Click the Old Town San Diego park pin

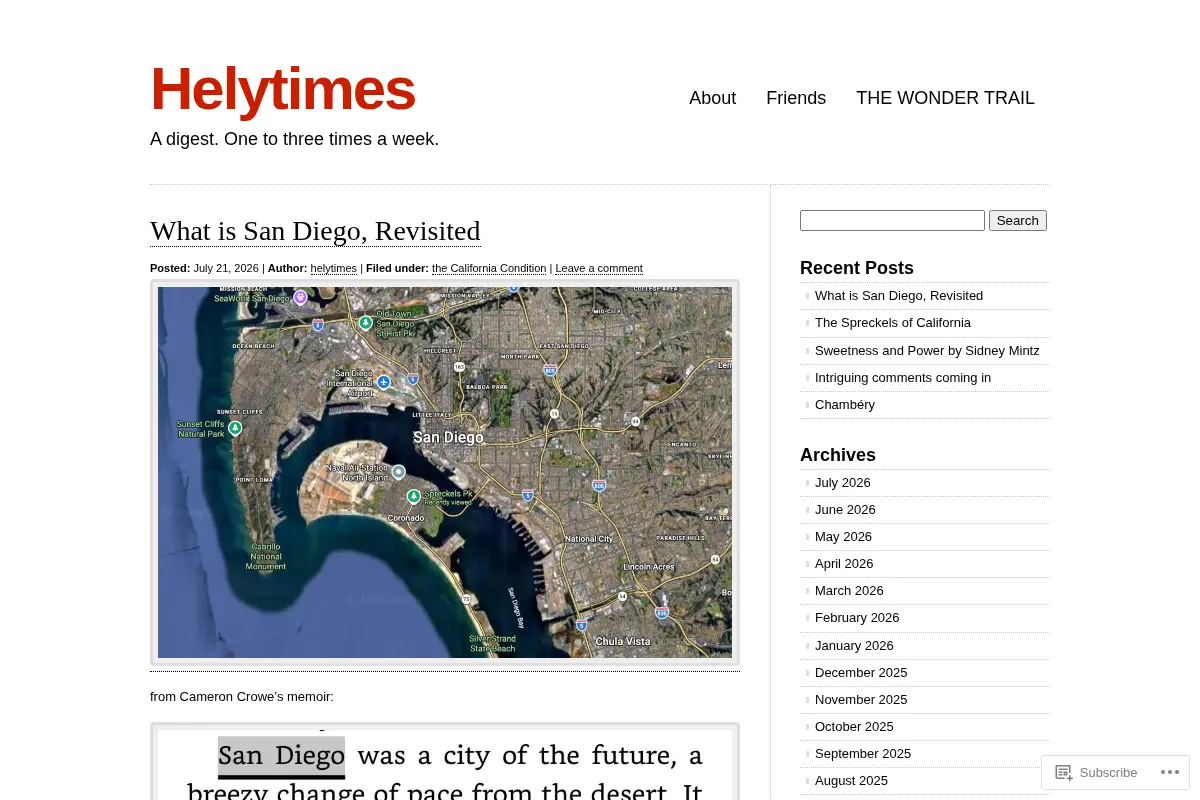click(366, 322)
